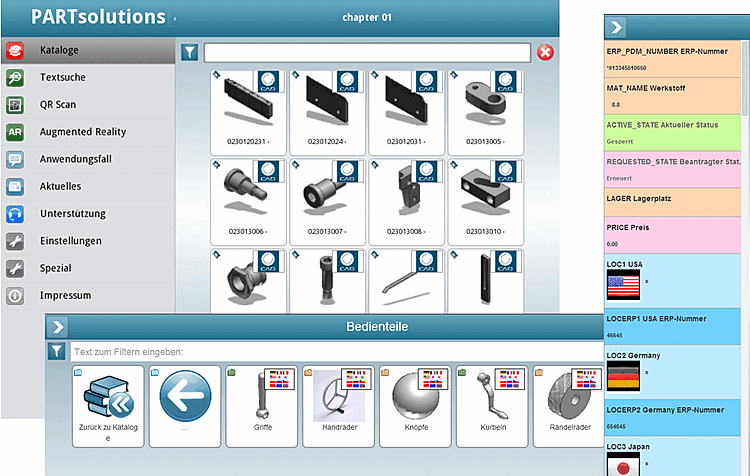Open the Kurbeln category
750x476 pixels.
(492, 407)
